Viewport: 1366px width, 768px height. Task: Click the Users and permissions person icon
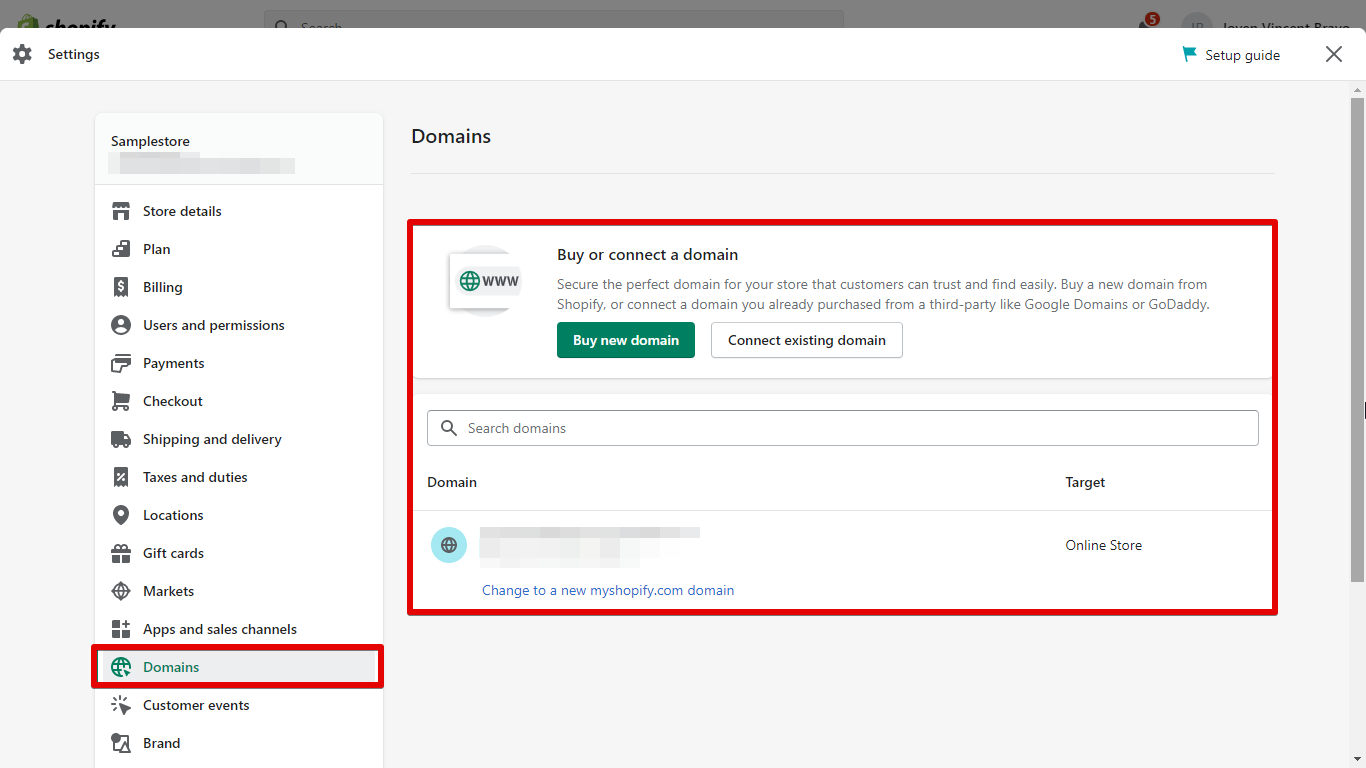tap(121, 325)
